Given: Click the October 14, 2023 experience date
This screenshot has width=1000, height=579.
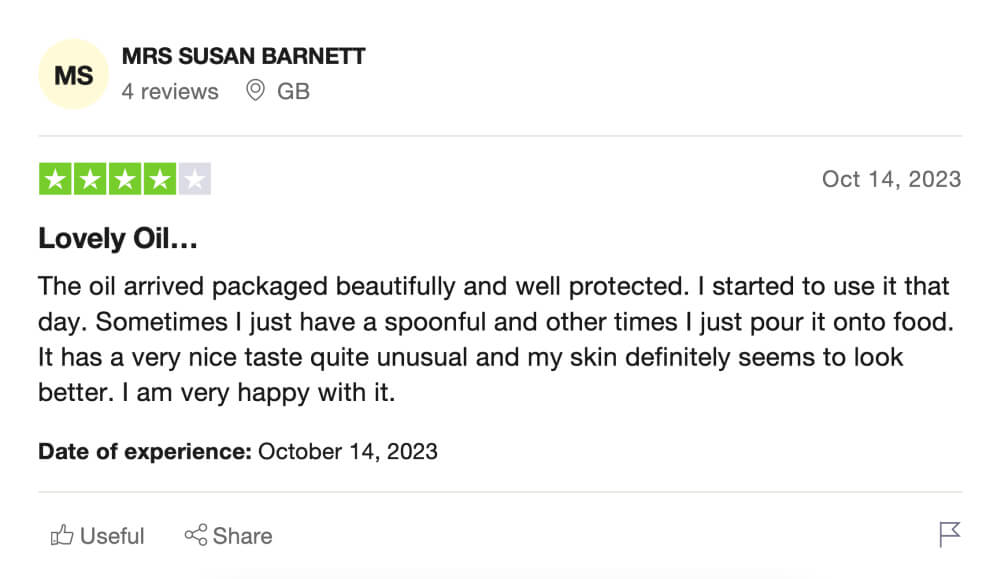Looking at the screenshot, I should [348, 451].
